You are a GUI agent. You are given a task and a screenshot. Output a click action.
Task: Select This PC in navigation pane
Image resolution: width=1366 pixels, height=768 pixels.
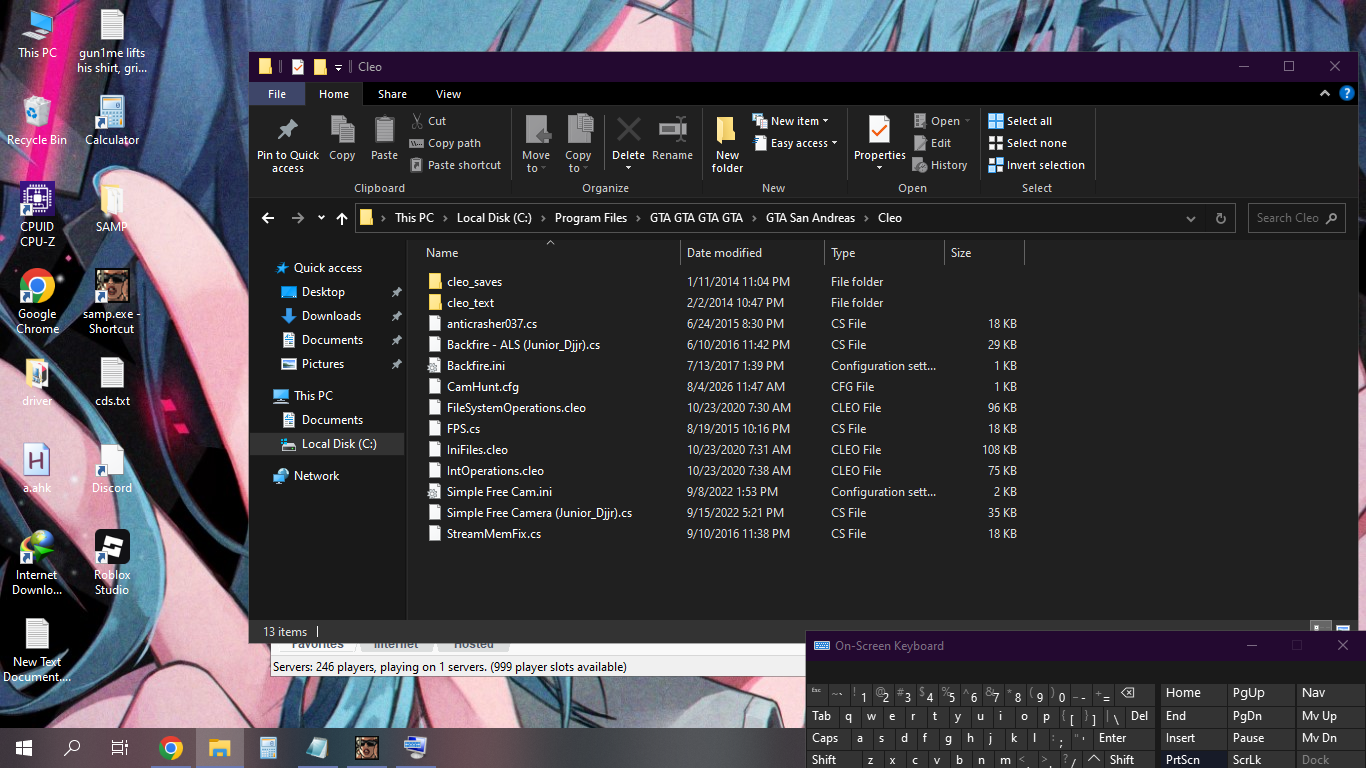click(313, 396)
